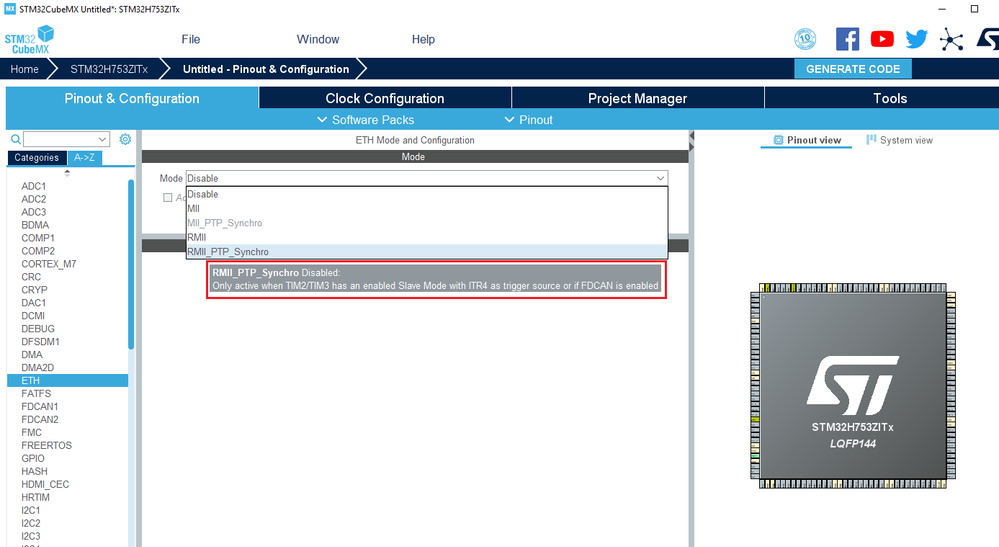Select CRYP in the peripheral list
Viewport: 999px width, 547px height.
tap(34, 290)
